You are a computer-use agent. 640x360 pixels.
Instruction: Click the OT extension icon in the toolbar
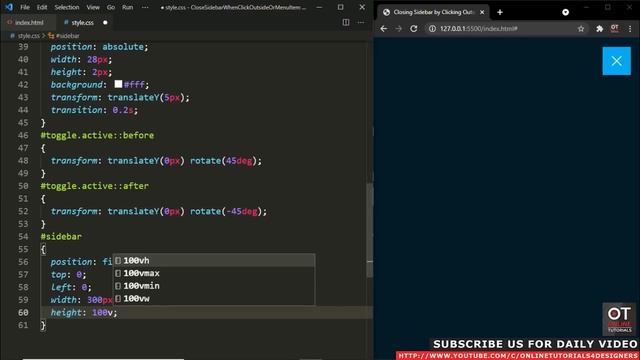(x=615, y=28)
